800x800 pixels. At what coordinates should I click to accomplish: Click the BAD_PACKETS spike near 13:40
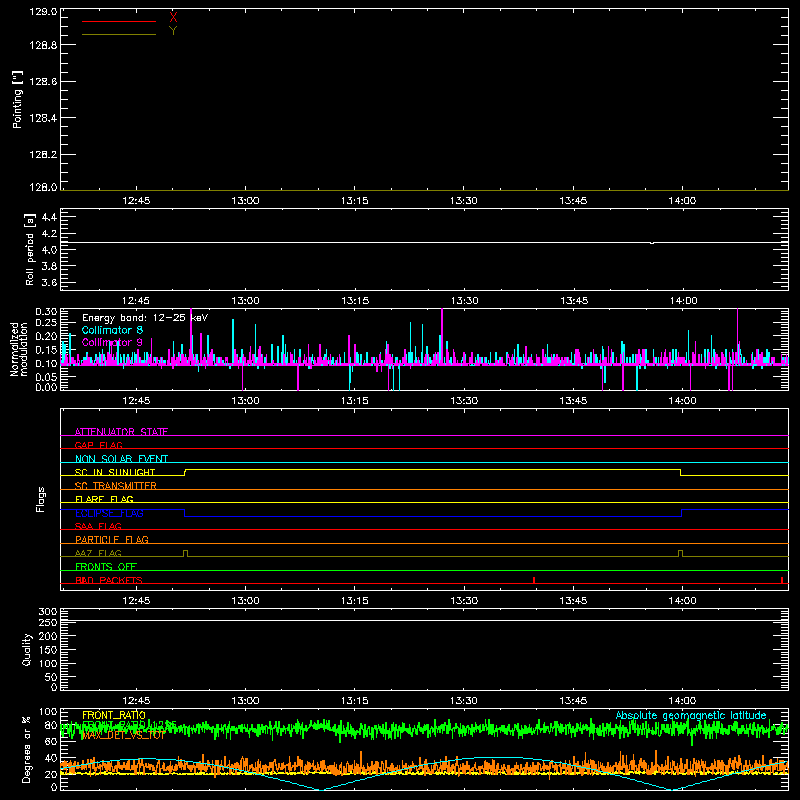point(534,580)
